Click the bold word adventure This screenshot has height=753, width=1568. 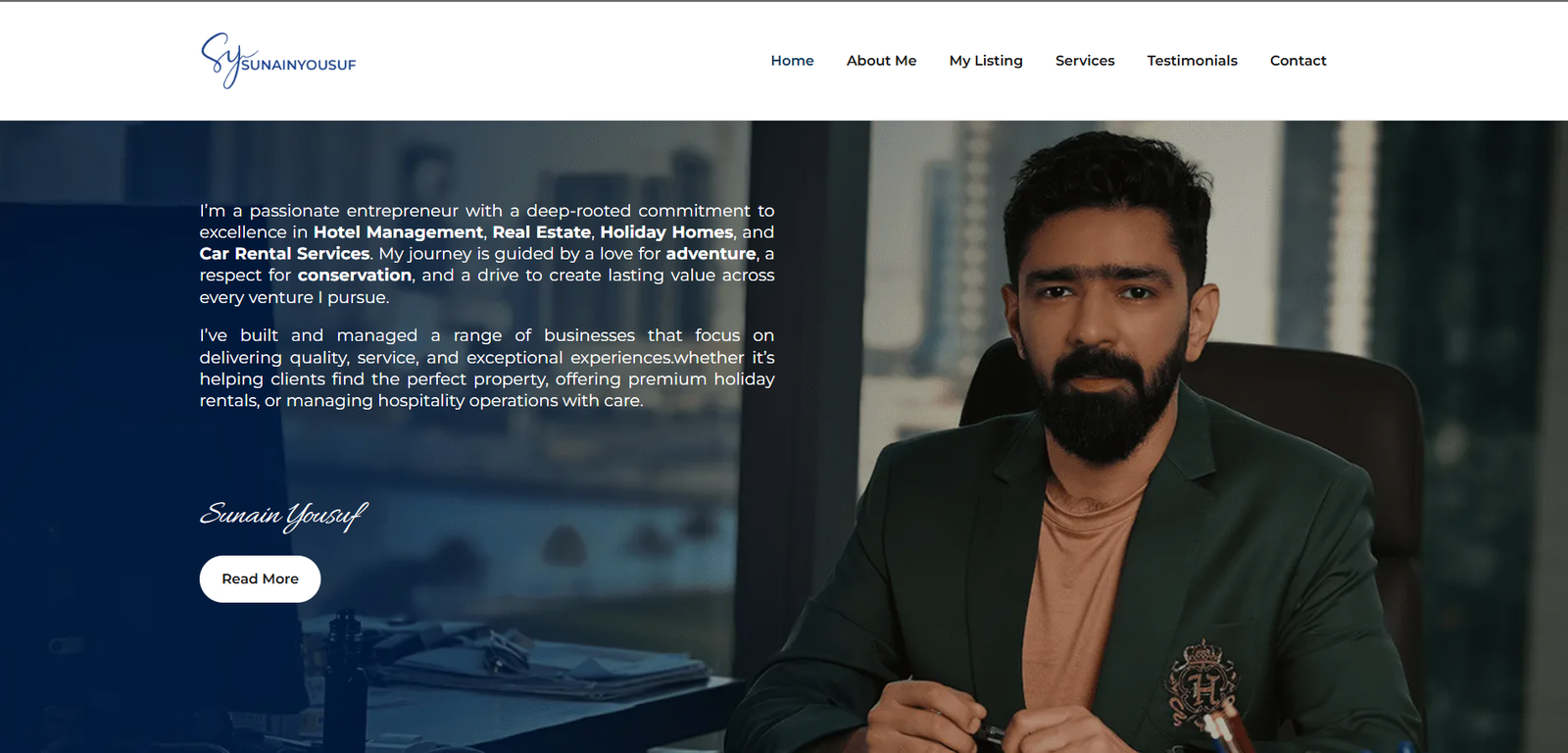point(710,254)
